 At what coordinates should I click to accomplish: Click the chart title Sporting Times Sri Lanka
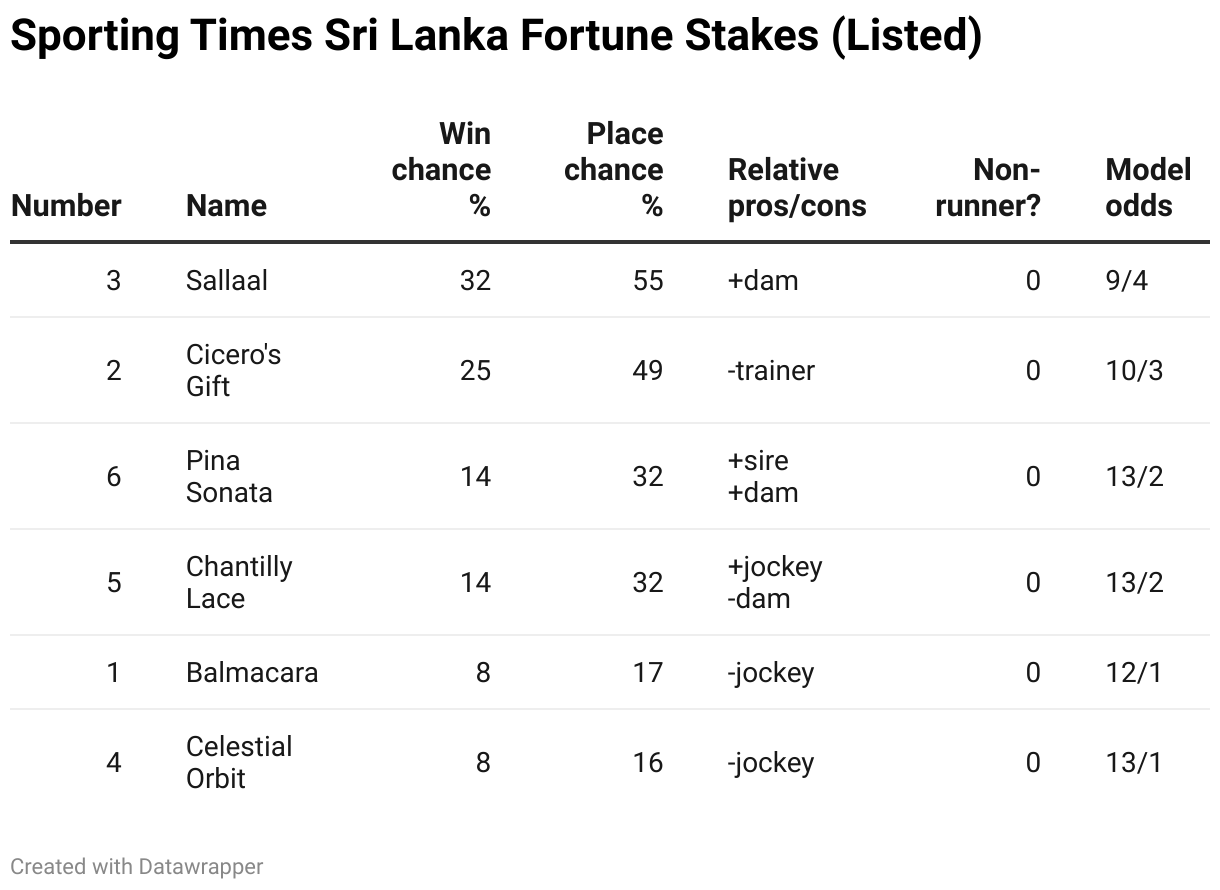point(496,37)
